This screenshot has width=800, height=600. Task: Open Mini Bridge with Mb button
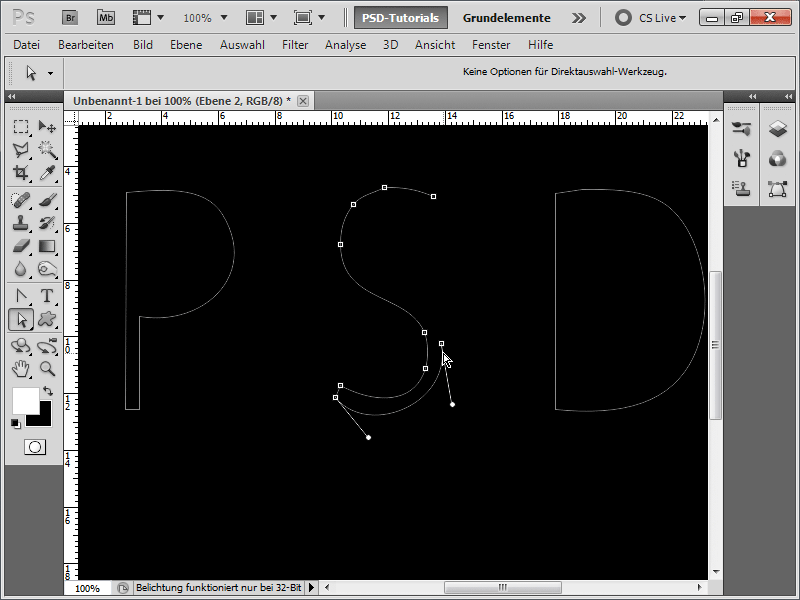pos(106,18)
